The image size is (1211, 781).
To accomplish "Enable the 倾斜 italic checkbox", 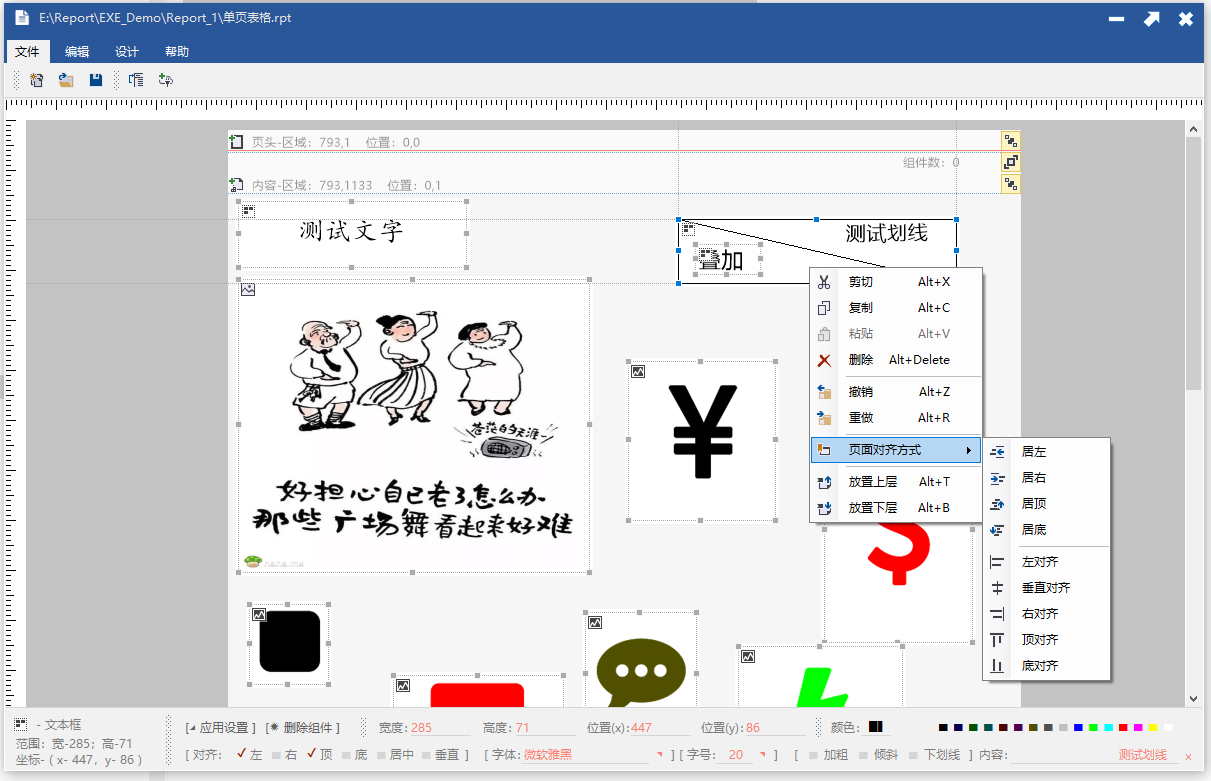I will pos(864,755).
